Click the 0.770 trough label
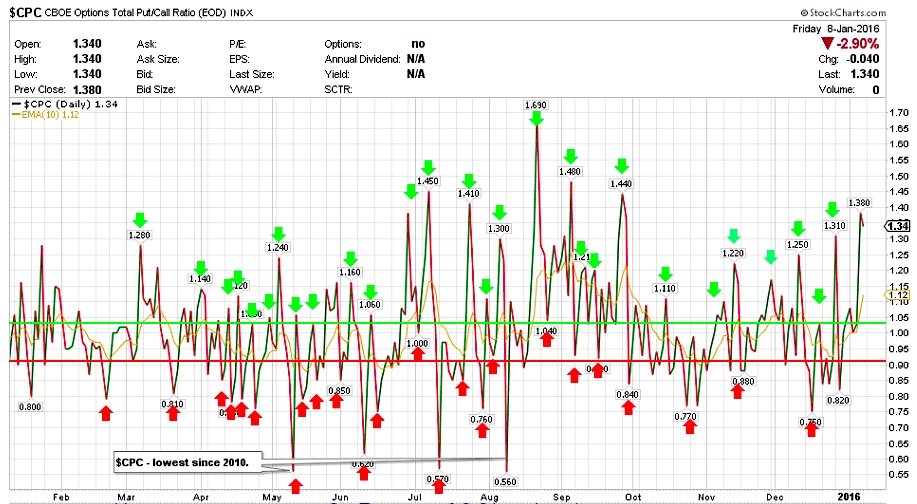Viewport: 917px width, 504px height. 685,417
